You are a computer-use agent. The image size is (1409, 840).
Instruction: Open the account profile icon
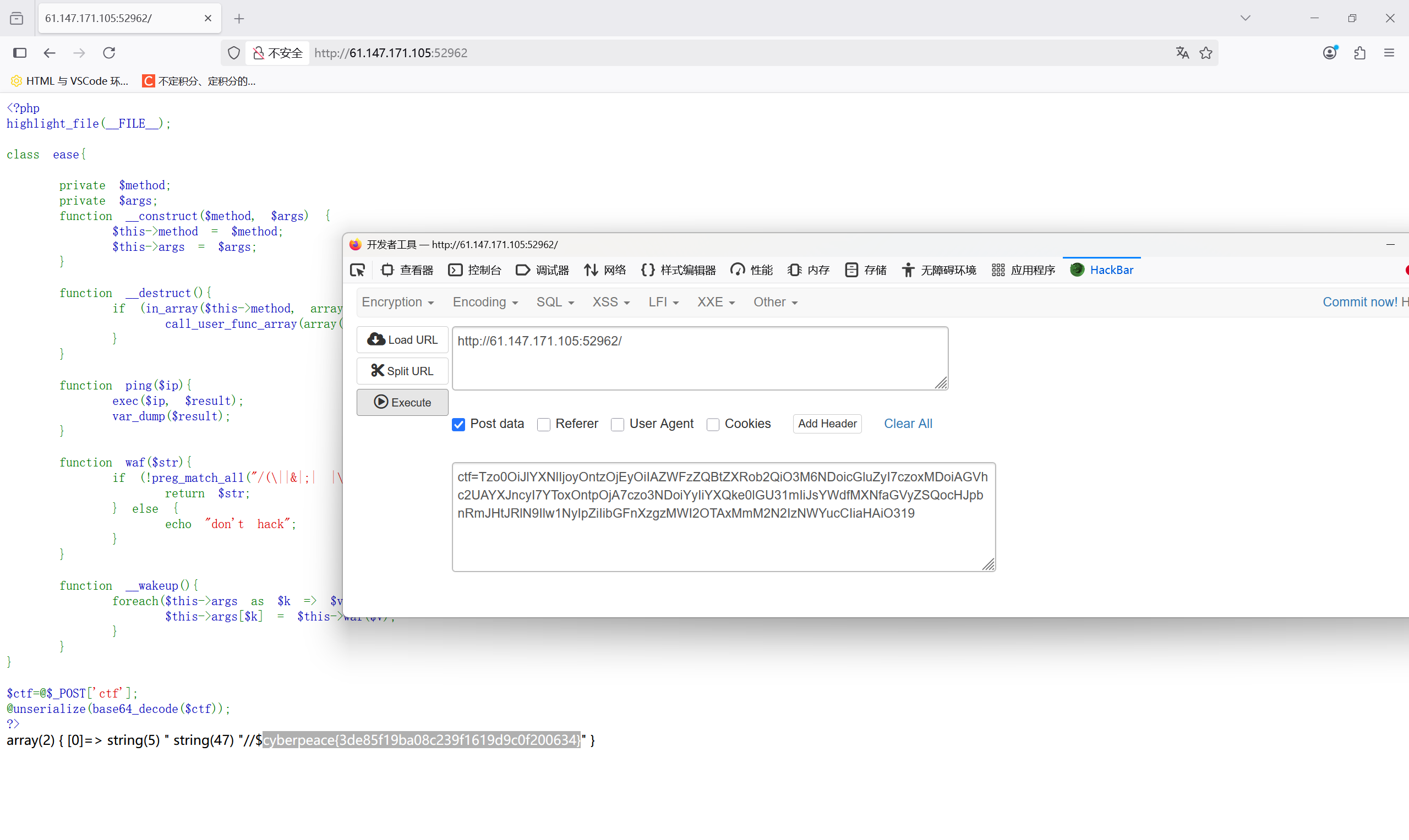coord(1330,53)
